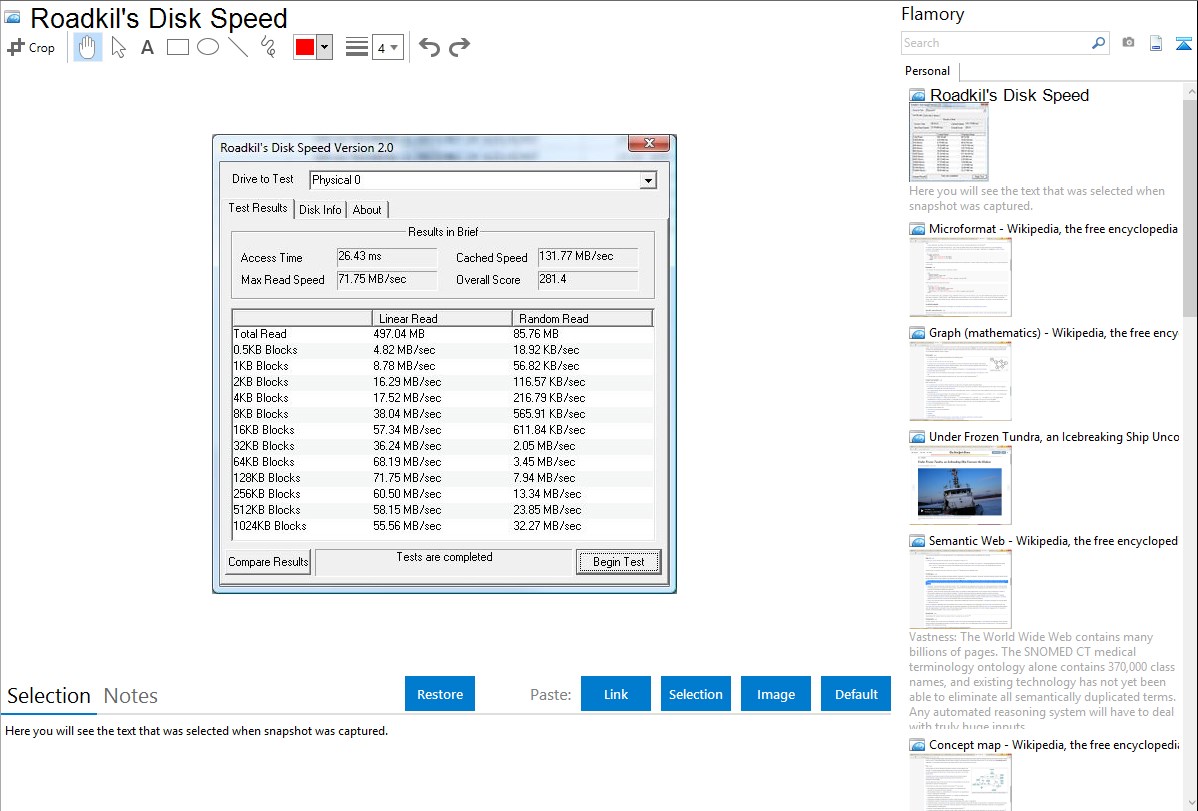Redo the last annotation
Viewport: 1198px width, 811px height.
tap(459, 47)
